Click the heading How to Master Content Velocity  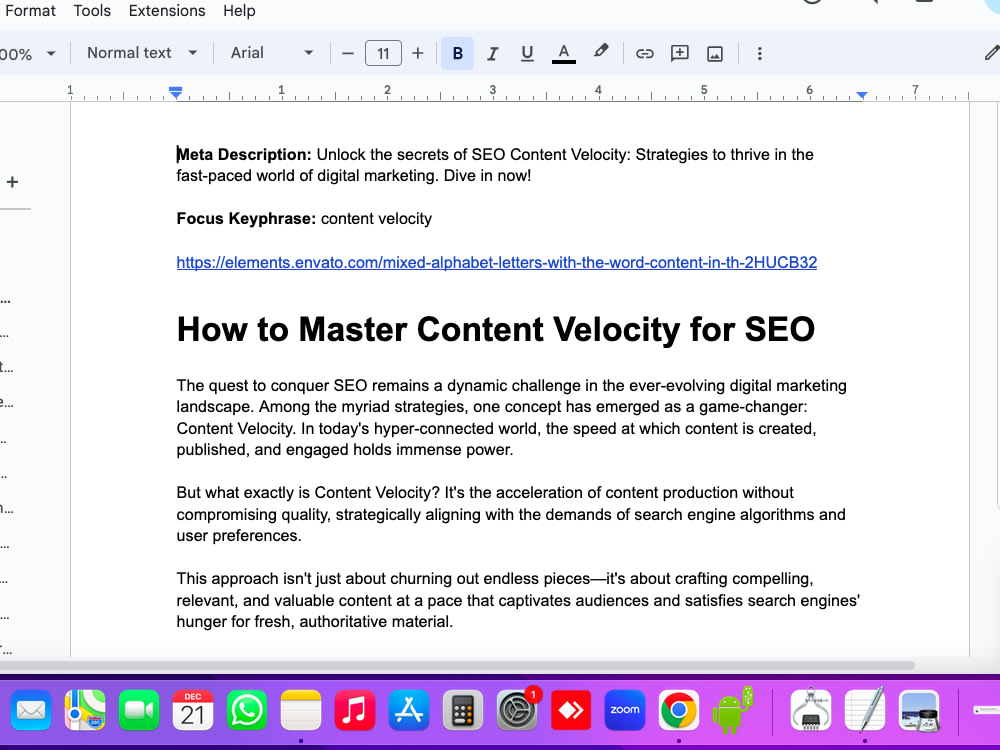[x=496, y=330]
